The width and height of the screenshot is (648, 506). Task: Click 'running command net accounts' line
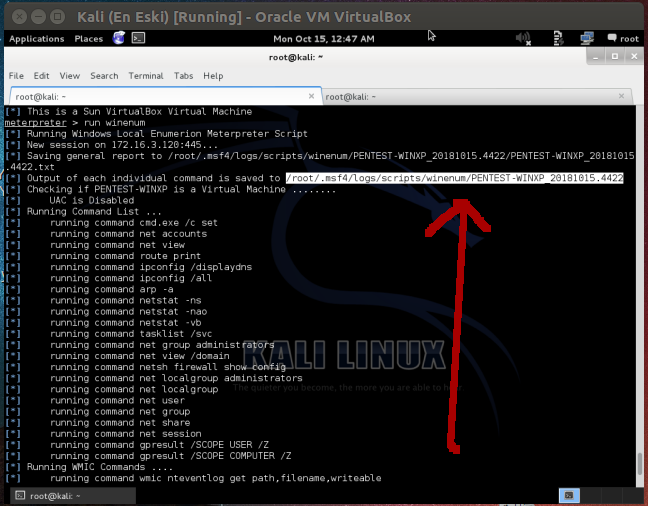point(128,234)
